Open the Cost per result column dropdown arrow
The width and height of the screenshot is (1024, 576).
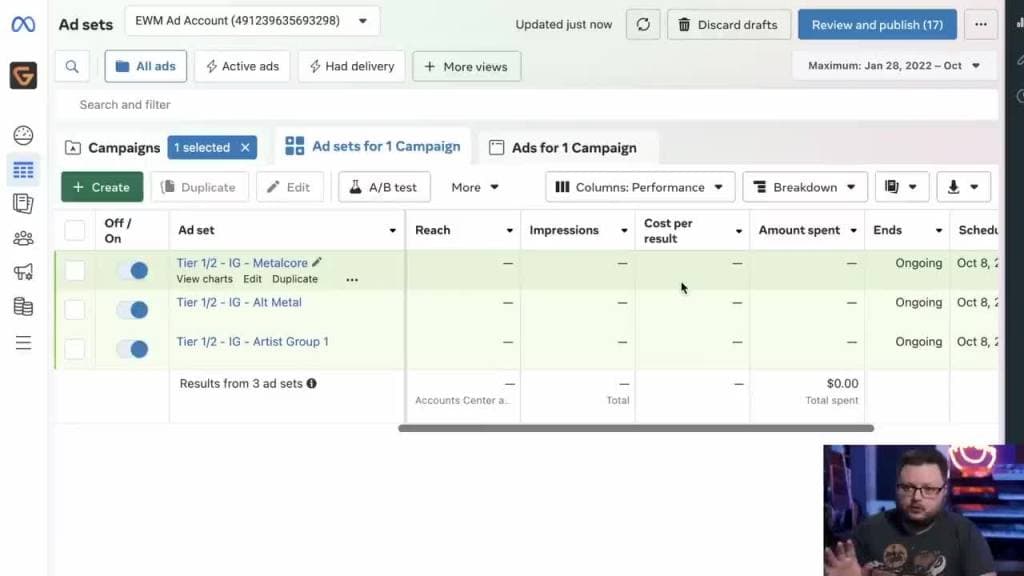[x=739, y=231]
